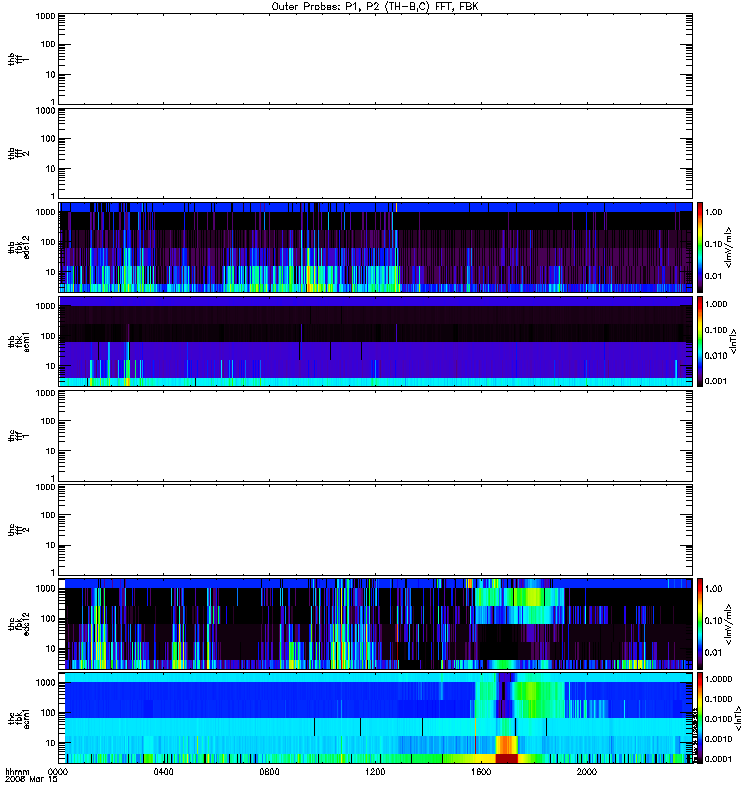The image size is (750, 800).
Task: Click the thc fbk scm1 color bar
Action: (x=700, y=718)
